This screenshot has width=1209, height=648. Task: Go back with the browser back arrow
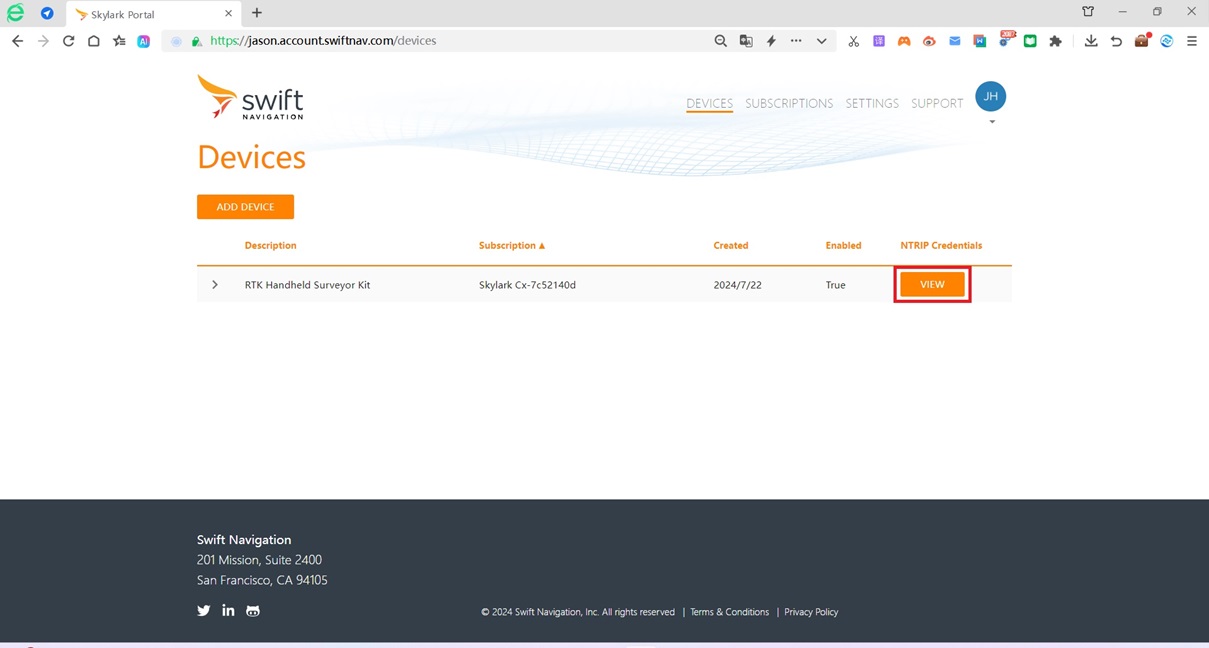[x=17, y=41]
